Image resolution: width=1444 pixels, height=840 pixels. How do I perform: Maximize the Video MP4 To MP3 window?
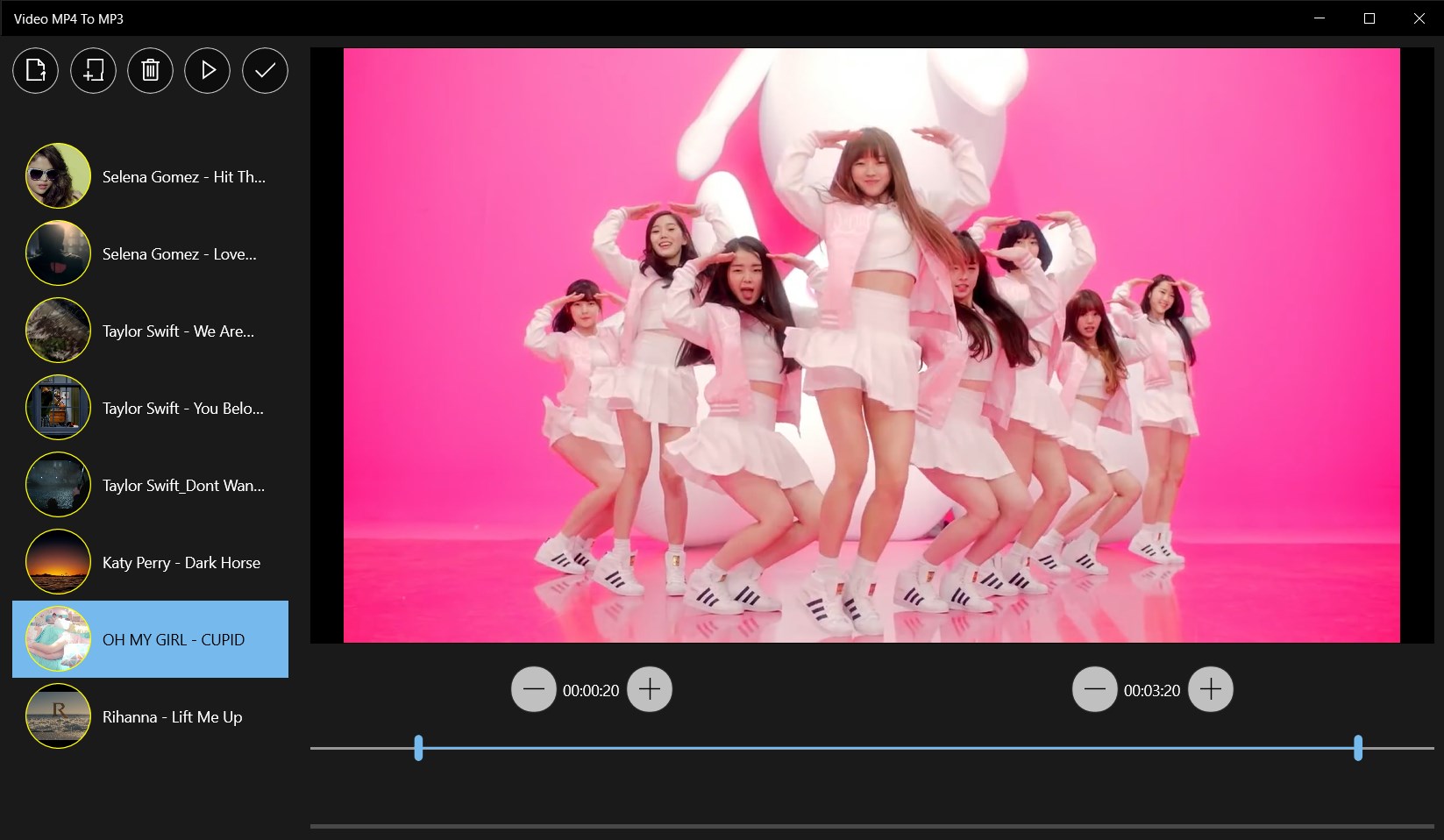pyautogui.click(x=1369, y=18)
